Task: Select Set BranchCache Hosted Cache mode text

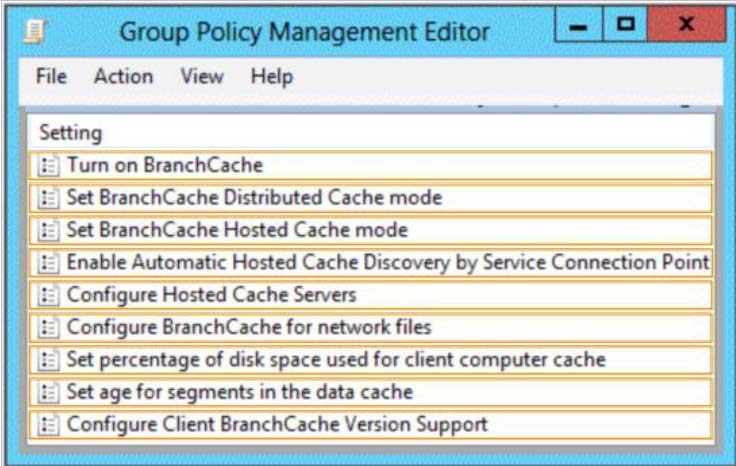Action: tap(237, 230)
